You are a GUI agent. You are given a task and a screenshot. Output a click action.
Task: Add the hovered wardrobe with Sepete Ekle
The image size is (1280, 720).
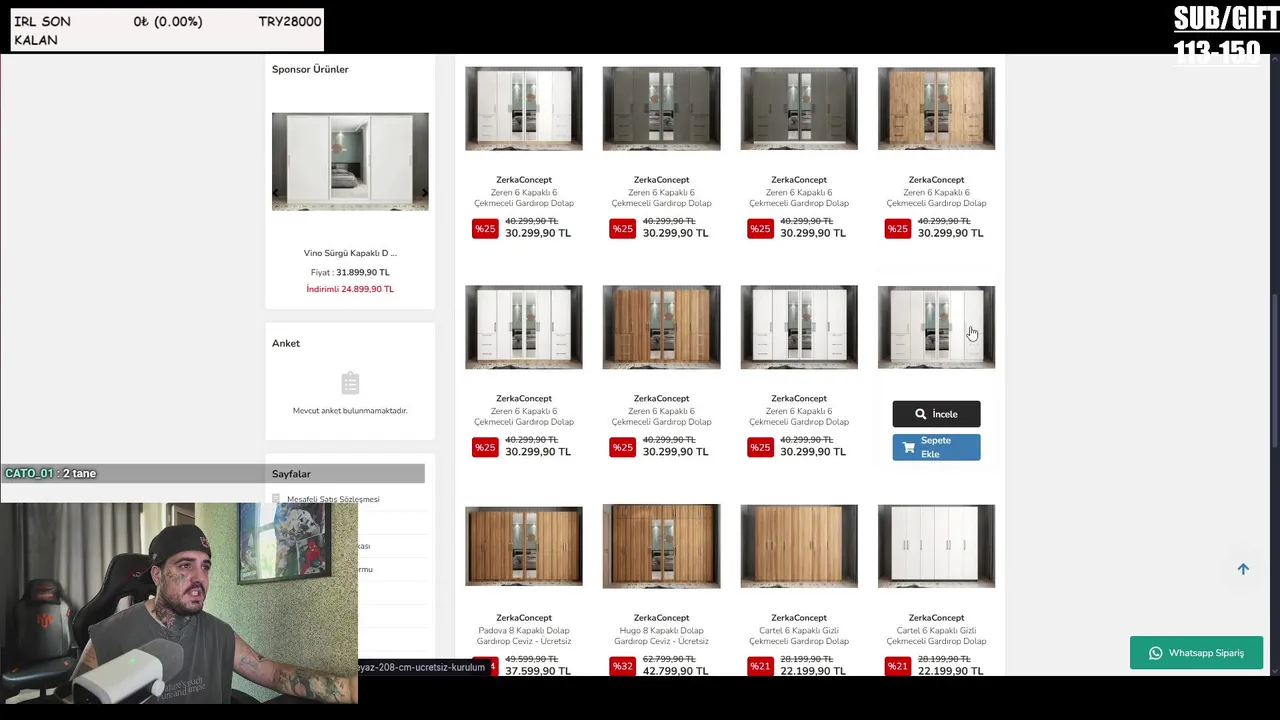click(x=936, y=447)
